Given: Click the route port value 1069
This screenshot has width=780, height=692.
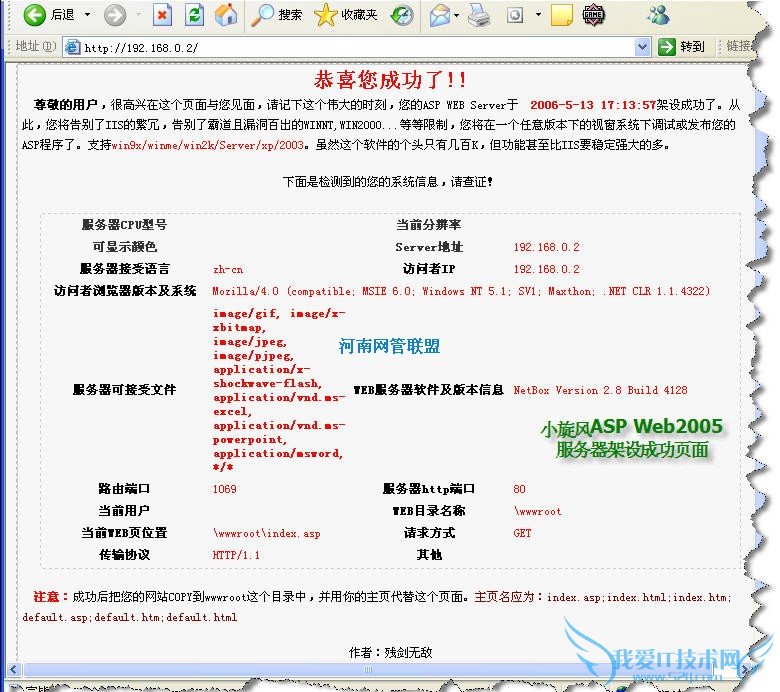Looking at the screenshot, I should coord(224,489).
